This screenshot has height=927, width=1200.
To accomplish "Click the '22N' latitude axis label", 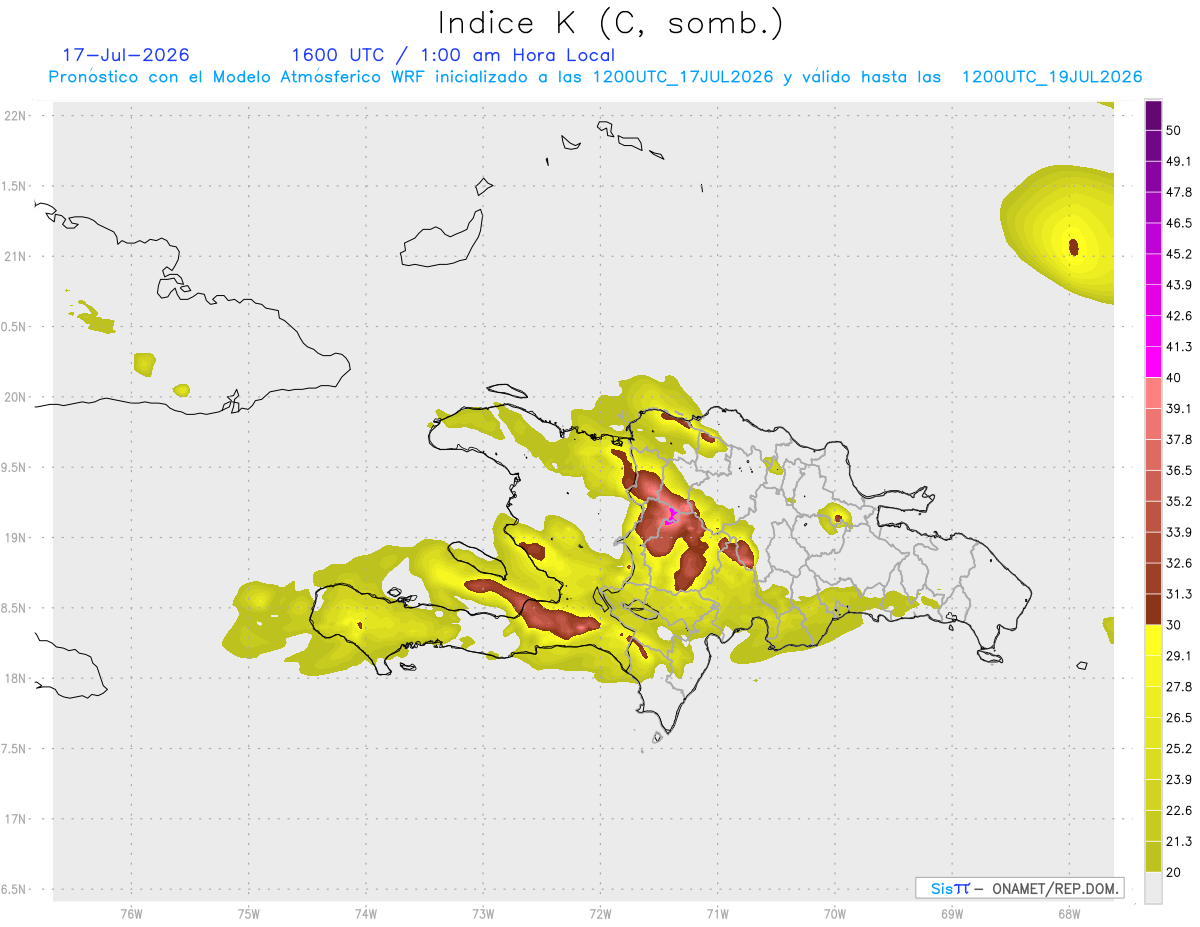I will click(16, 116).
